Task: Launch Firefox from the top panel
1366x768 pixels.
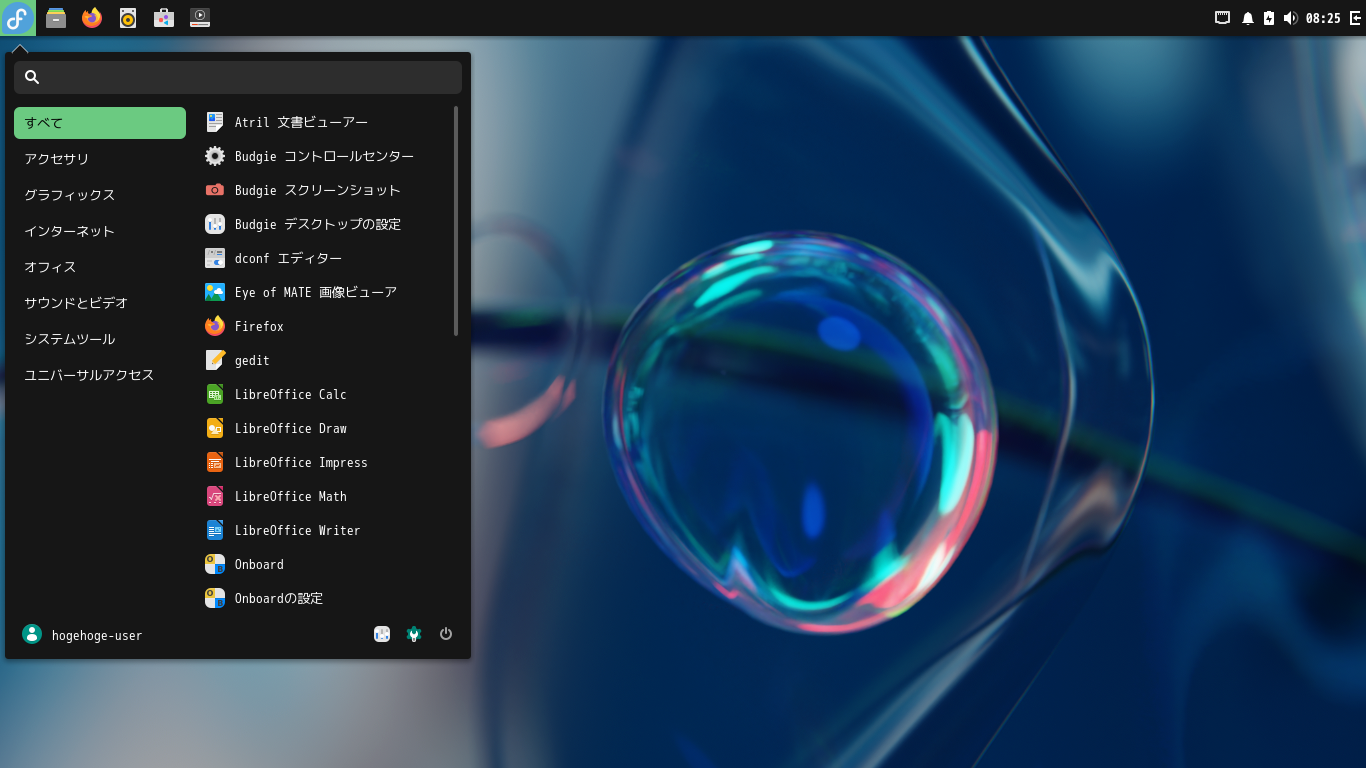Action: tap(92, 18)
